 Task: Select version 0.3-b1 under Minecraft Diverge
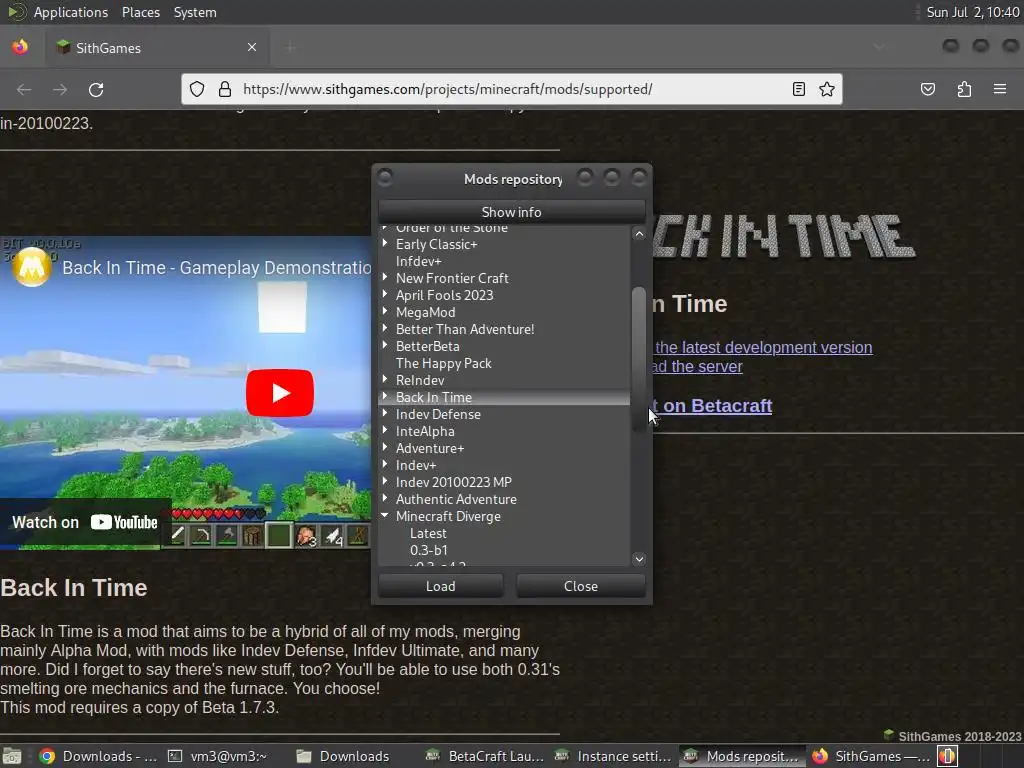pyautogui.click(x=429, y=550)
